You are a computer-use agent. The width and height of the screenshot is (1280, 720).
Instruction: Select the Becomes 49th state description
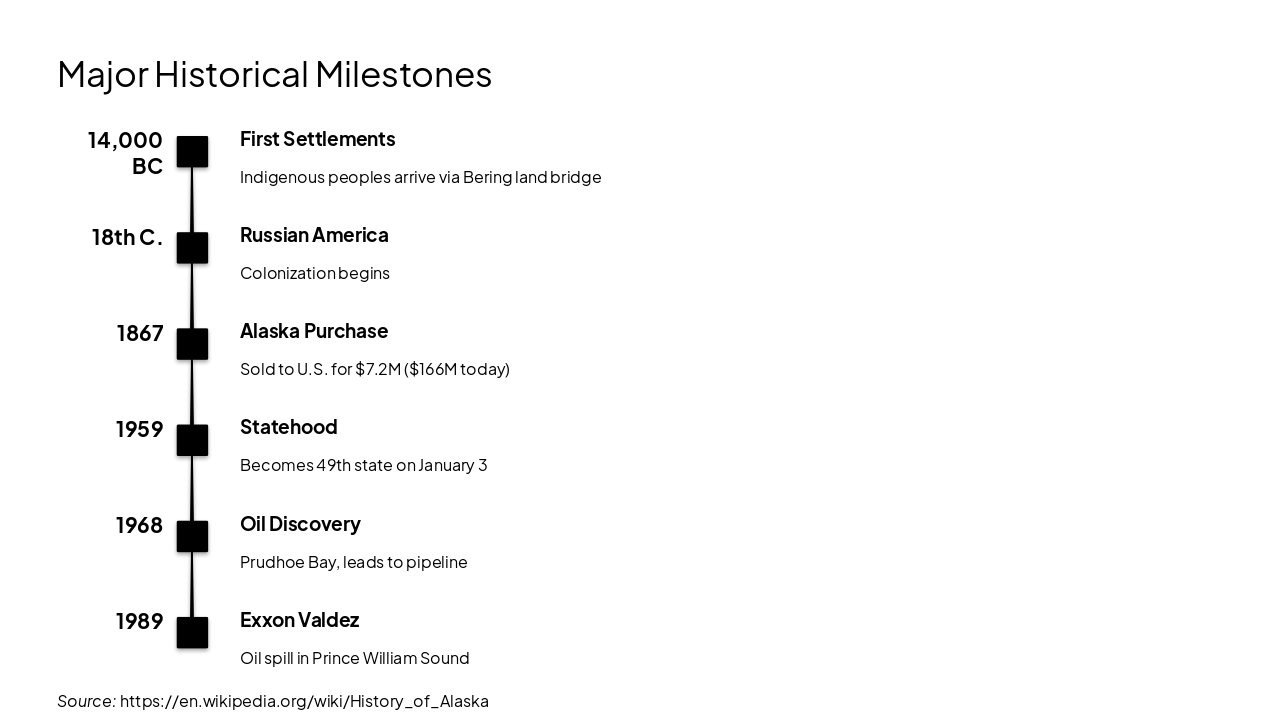coord(363,465)
